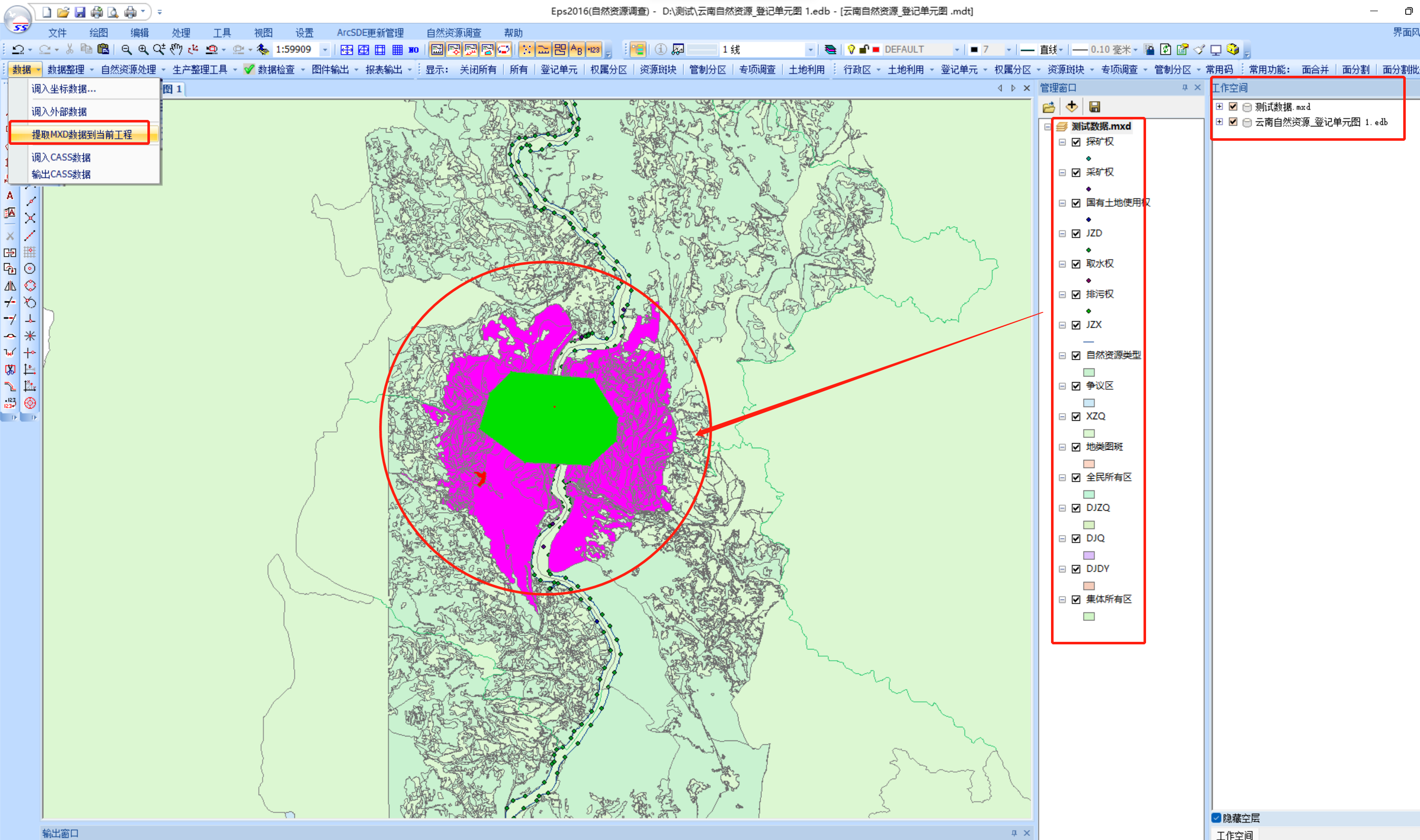
Task: Click the DJQ purple symbol swatch
Action: point(1088,555)
